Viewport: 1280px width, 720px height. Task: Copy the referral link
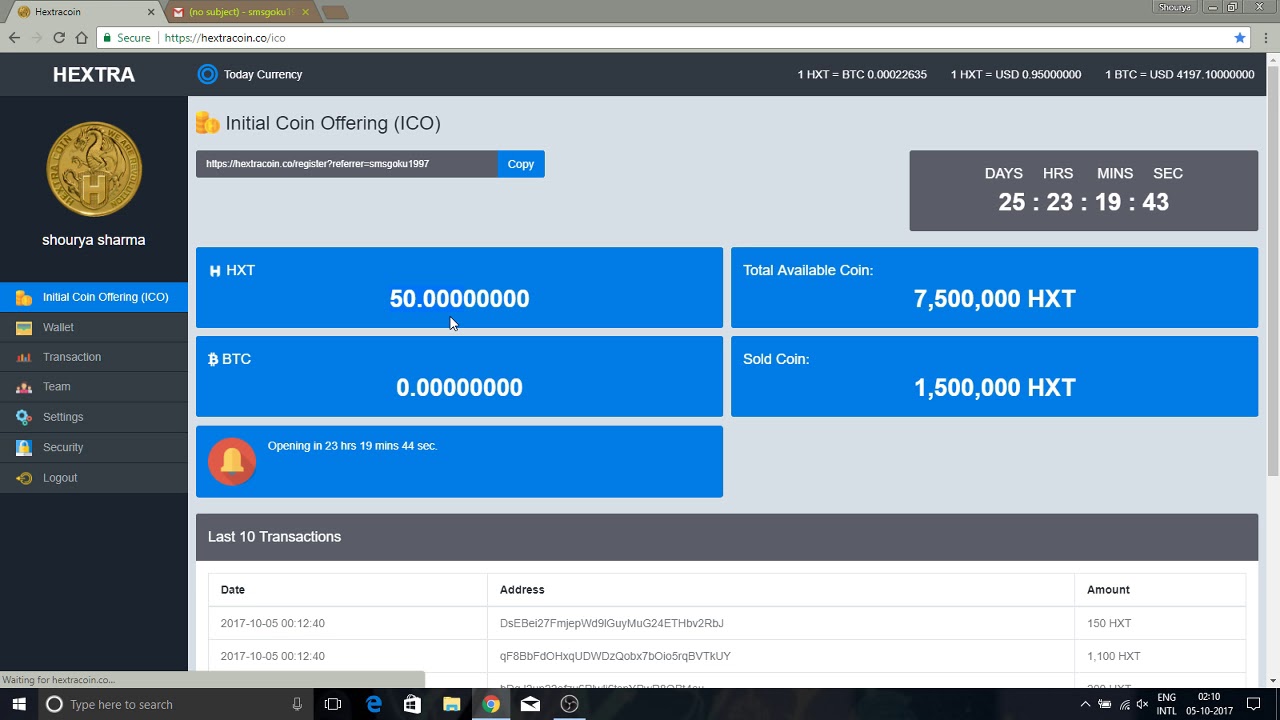point(521,164)
